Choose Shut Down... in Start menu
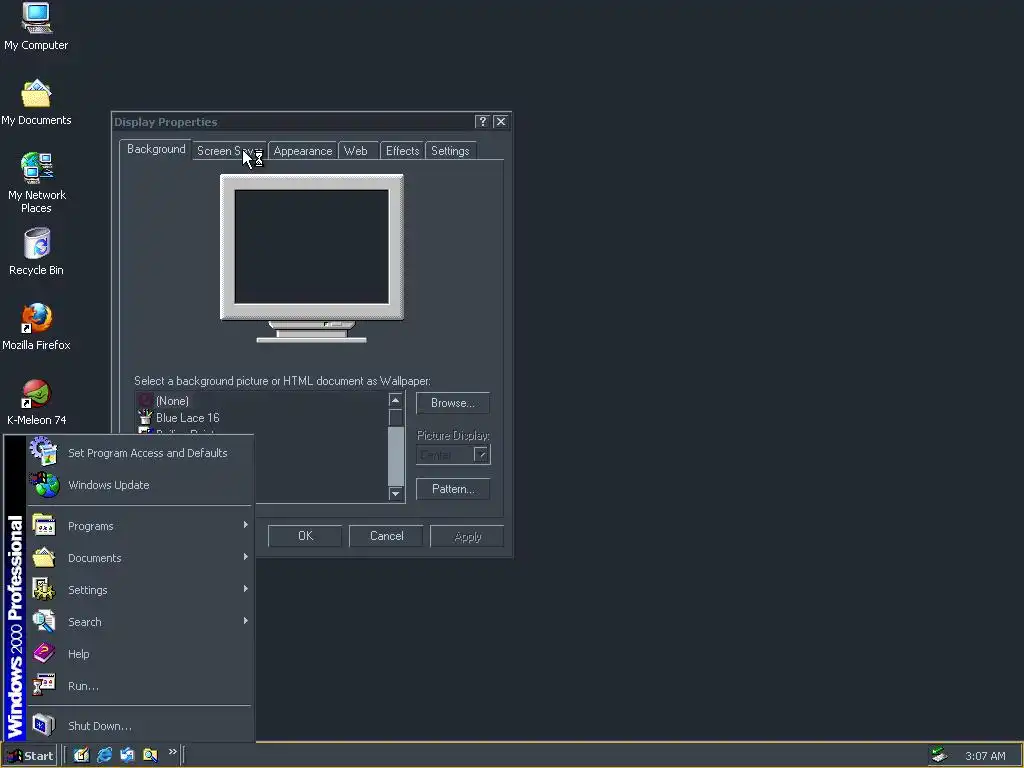The width and height of the screenshot is (1024, 768). click(x=139, y=726)
